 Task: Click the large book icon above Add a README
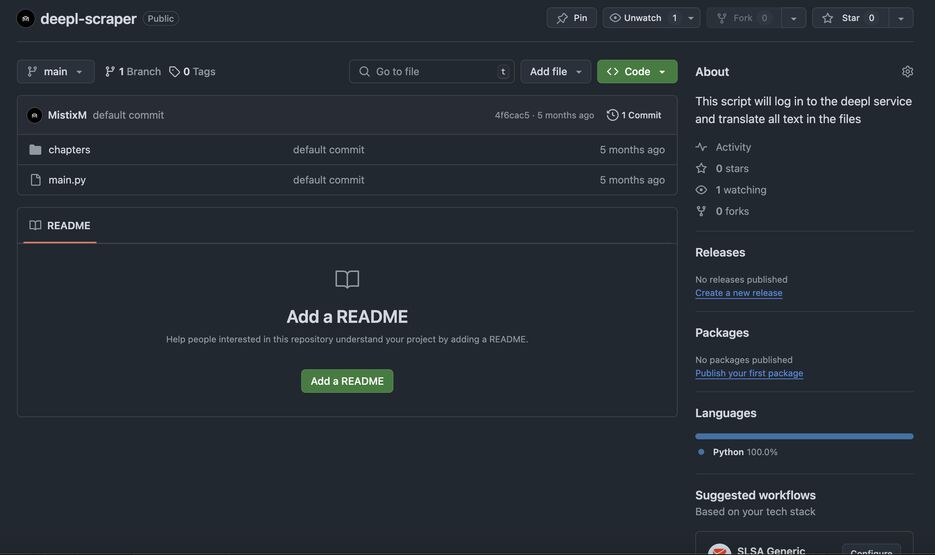click(x=347, y=279)
